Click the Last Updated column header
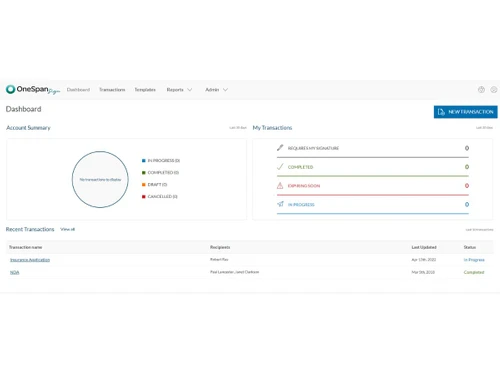 (424, 247)
